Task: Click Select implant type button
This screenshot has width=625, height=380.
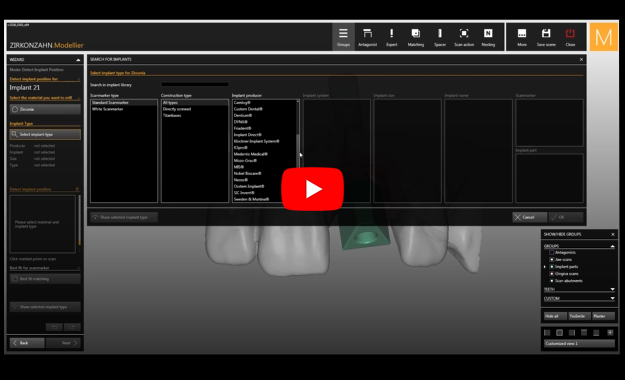Action: (45, 134)
